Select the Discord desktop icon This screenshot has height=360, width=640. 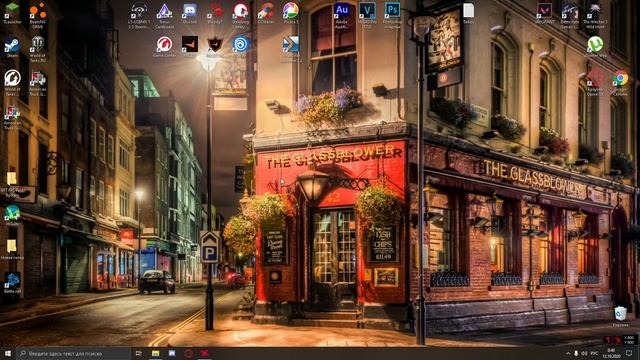pos(190,10)
